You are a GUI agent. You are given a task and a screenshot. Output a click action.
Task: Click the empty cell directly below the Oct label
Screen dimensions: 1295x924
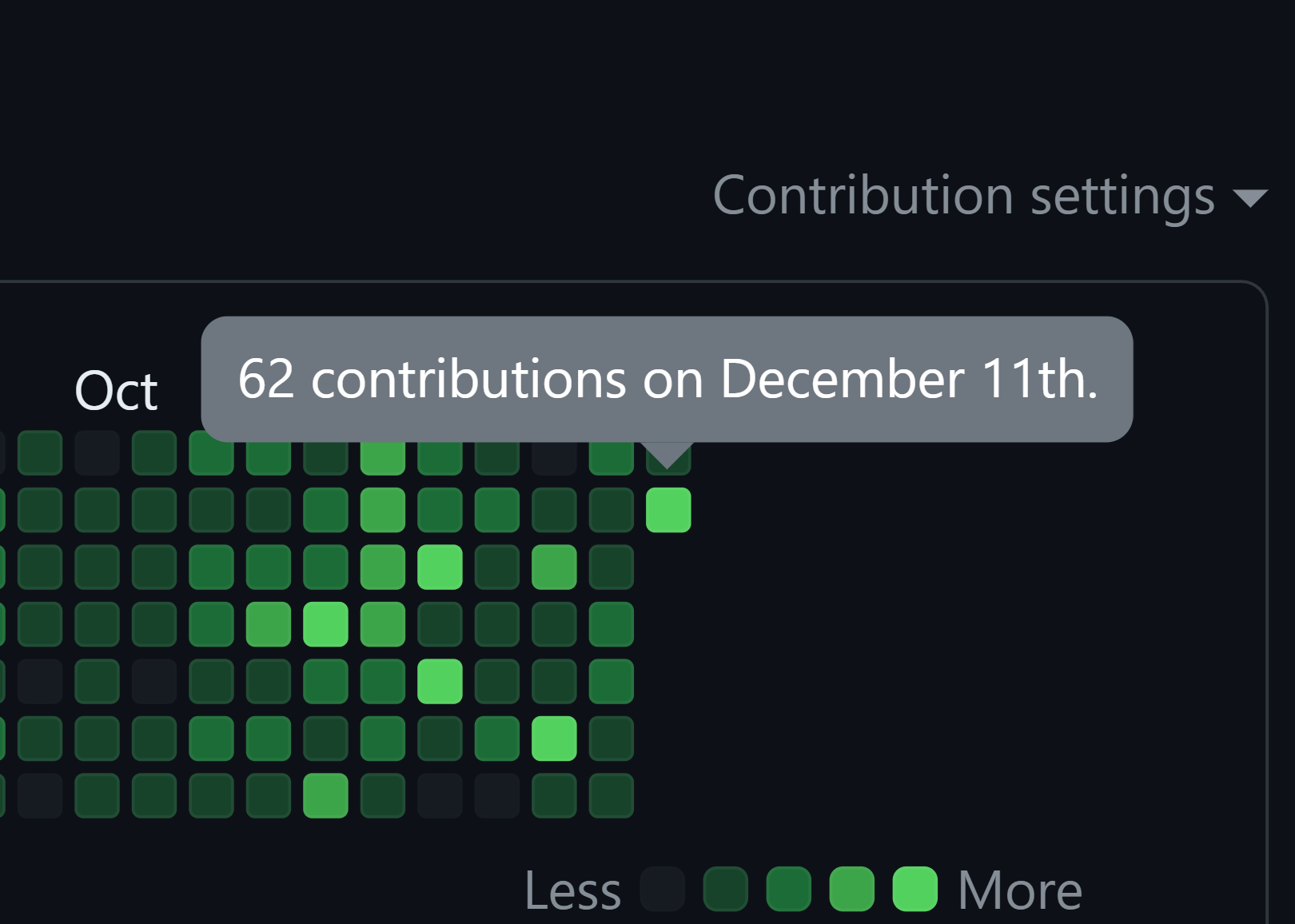[x=97, y=452]
